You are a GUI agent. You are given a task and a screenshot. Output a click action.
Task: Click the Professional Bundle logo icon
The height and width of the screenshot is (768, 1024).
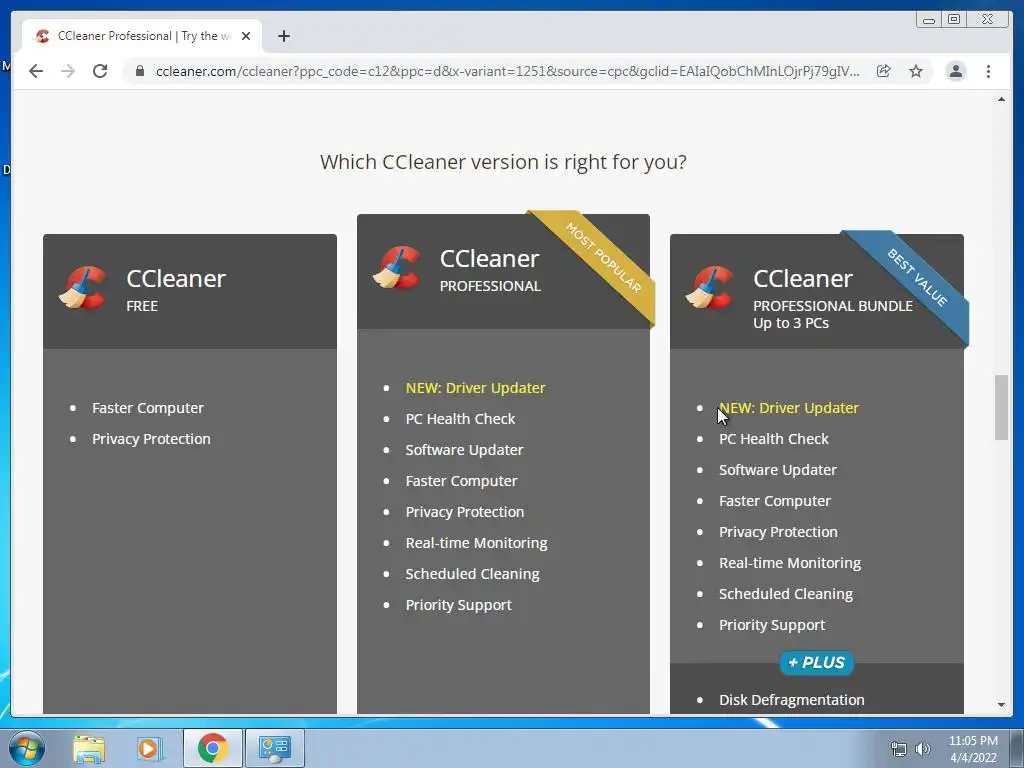[x=709, y=287]
